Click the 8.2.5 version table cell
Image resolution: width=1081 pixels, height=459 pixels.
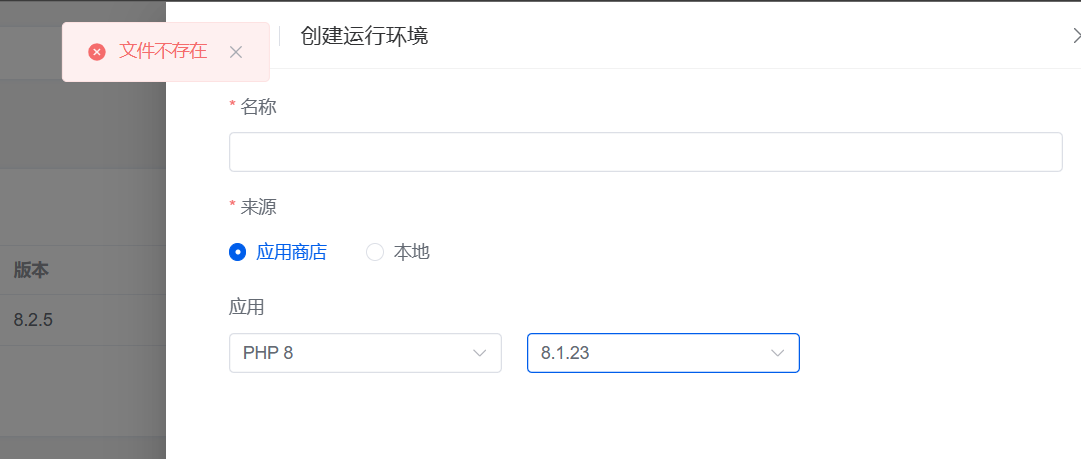33,320
